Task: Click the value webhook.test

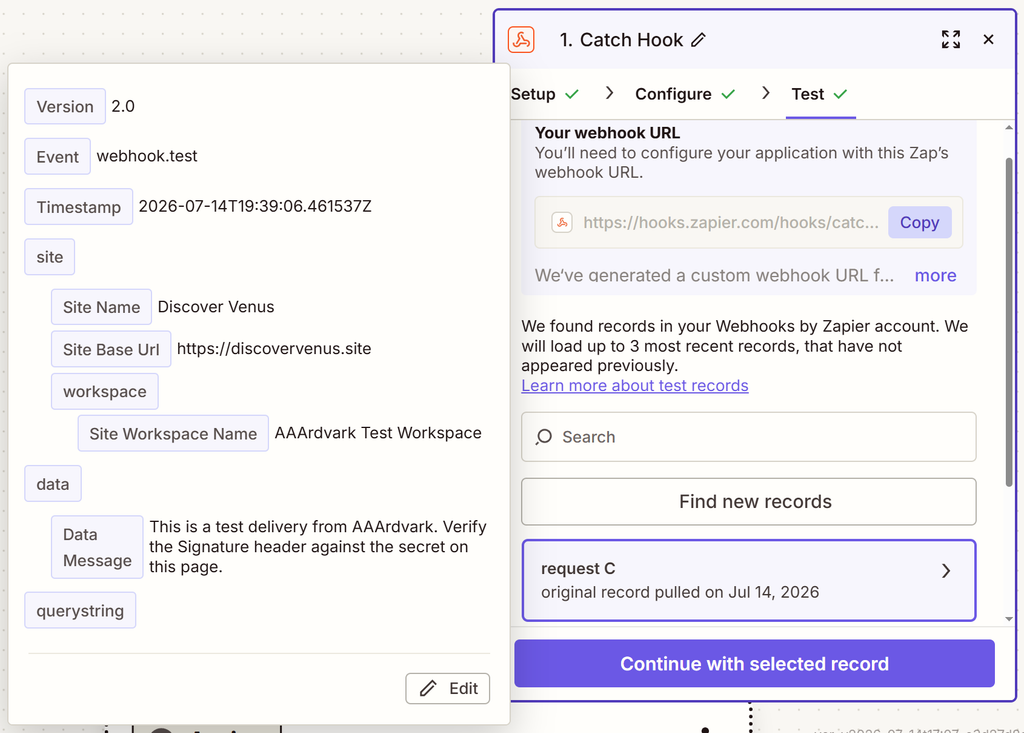Action: [147, 156]
